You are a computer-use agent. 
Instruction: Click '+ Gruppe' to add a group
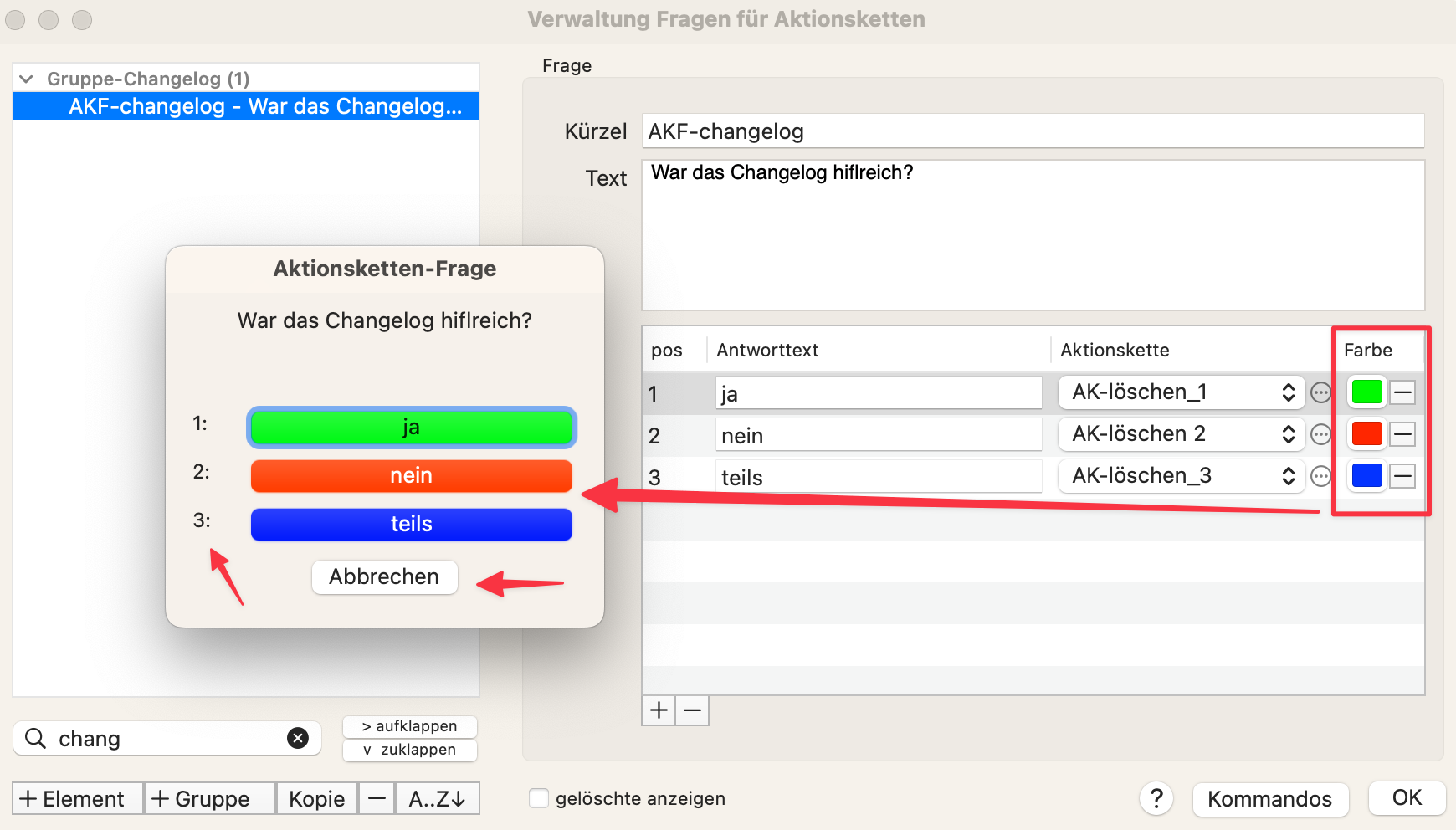[210, 798]
